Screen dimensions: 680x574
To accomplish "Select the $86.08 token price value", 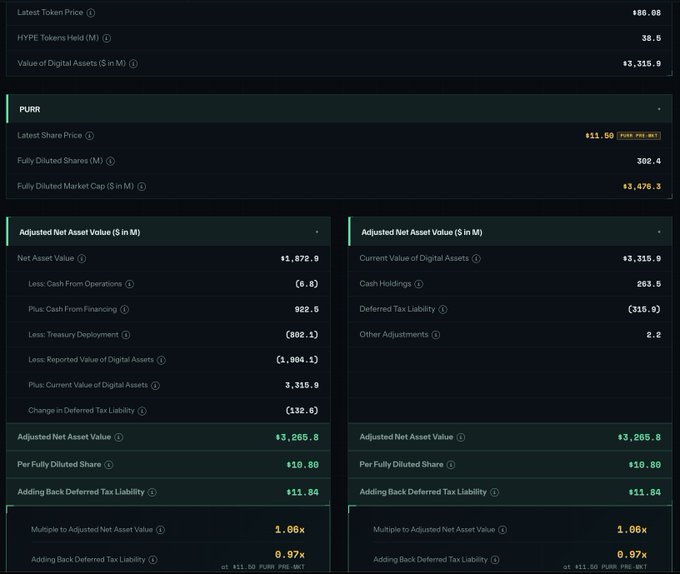I will pyautogui.click(x=647, y=13).
